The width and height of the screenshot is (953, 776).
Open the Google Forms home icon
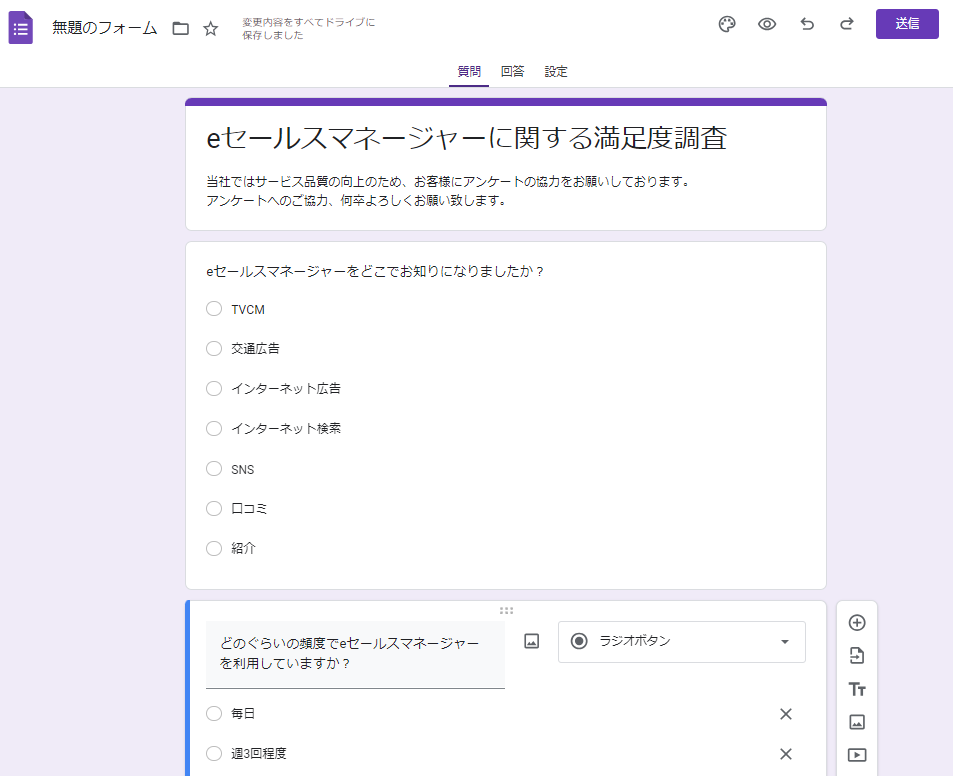click(21, 28)
